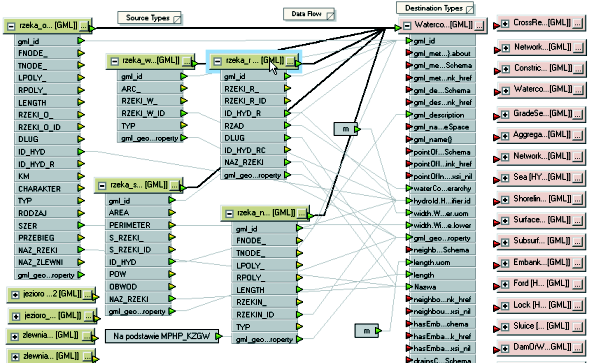Image resolution: width=590 pixels, height=363 pixels.
Task: Collapse the rzeka_s feature type
Action: click(102, 186)
